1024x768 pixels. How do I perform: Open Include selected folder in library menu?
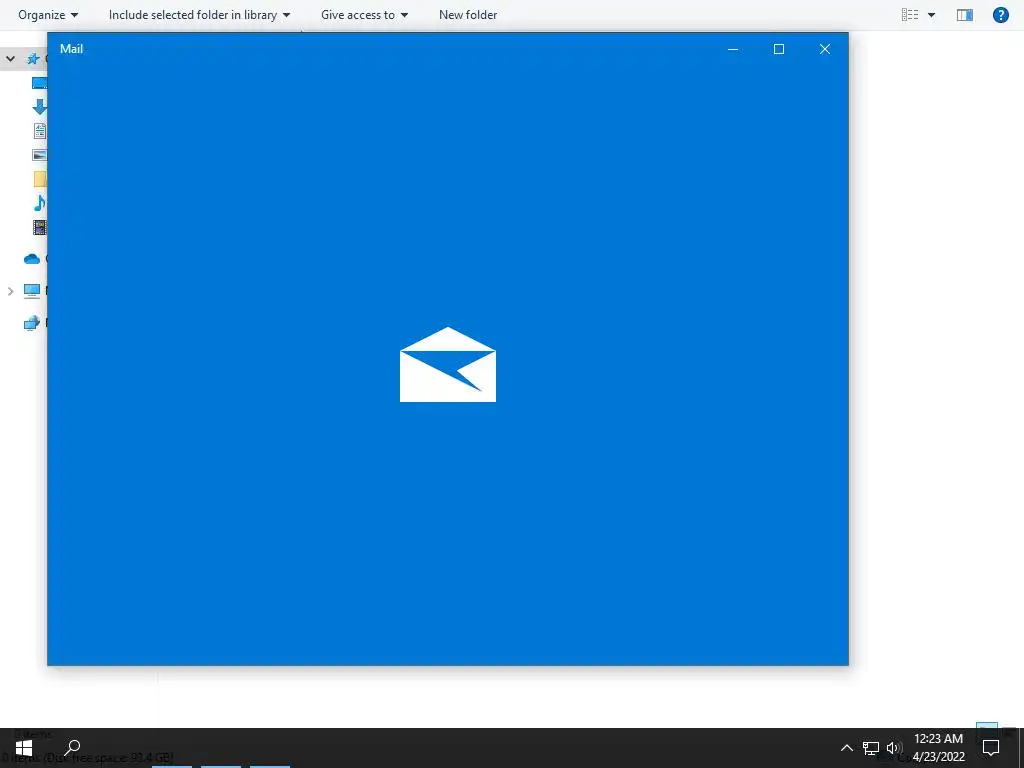(199, 14)
